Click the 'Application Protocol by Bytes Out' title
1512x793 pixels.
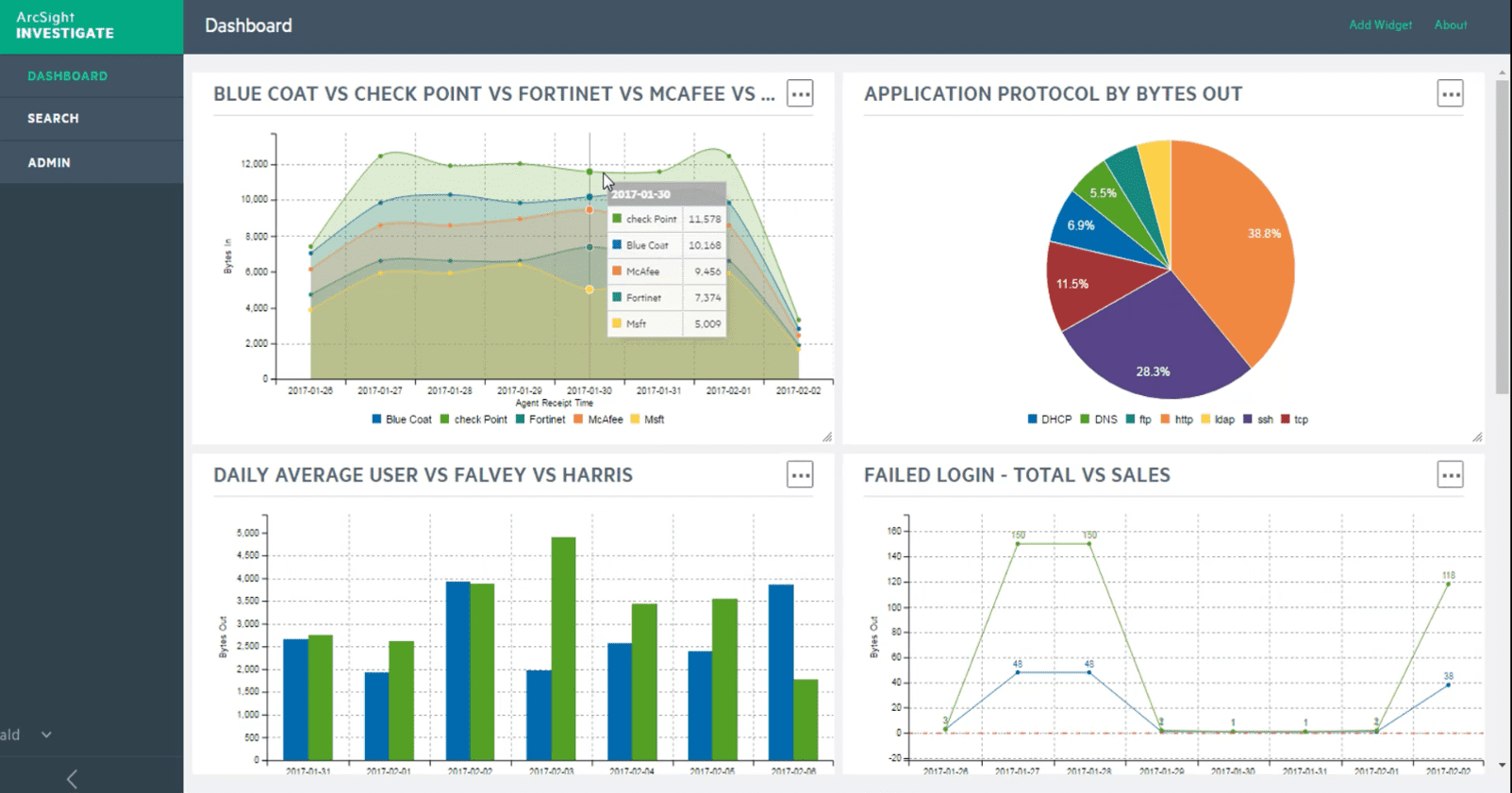[x=1053, y=94]
